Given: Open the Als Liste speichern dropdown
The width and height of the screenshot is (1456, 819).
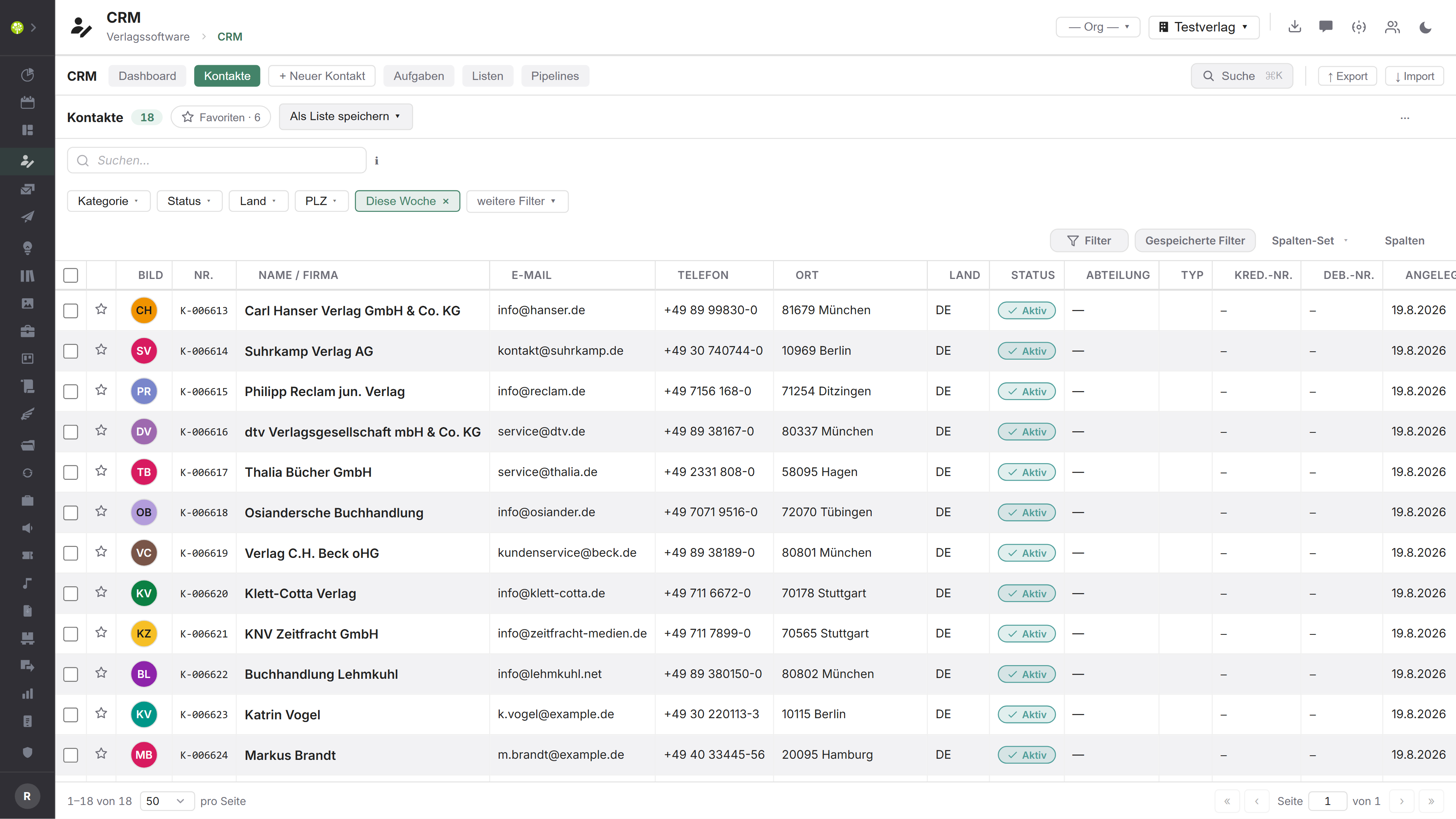Looking at the screenshot, I should pos(345,116).
